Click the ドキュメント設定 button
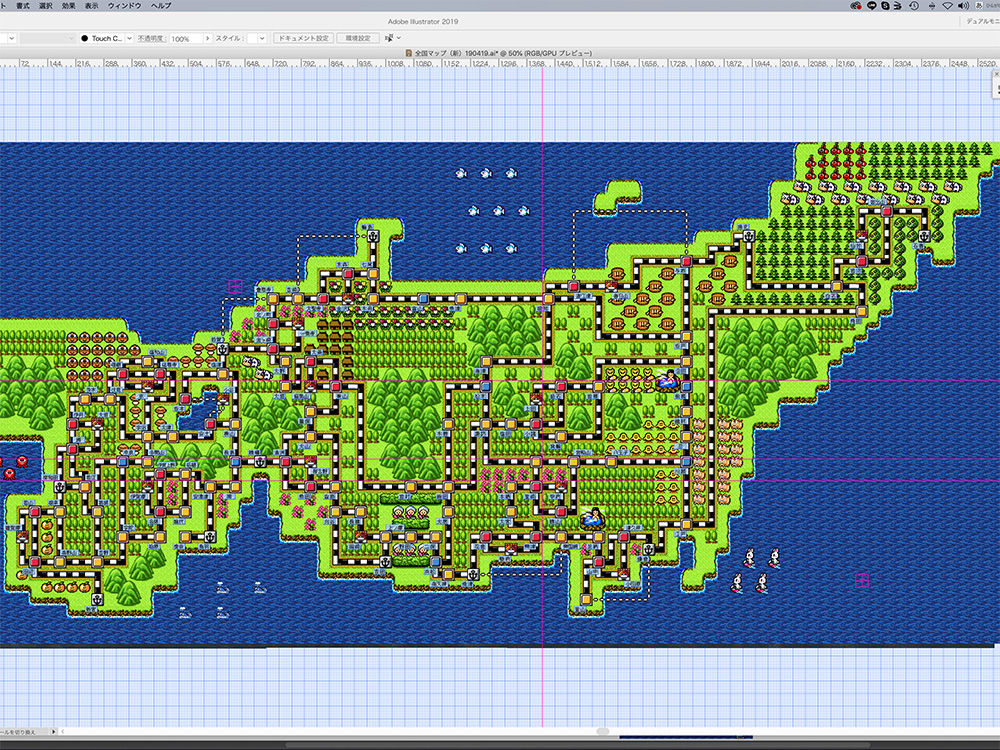 coord(302,38)
